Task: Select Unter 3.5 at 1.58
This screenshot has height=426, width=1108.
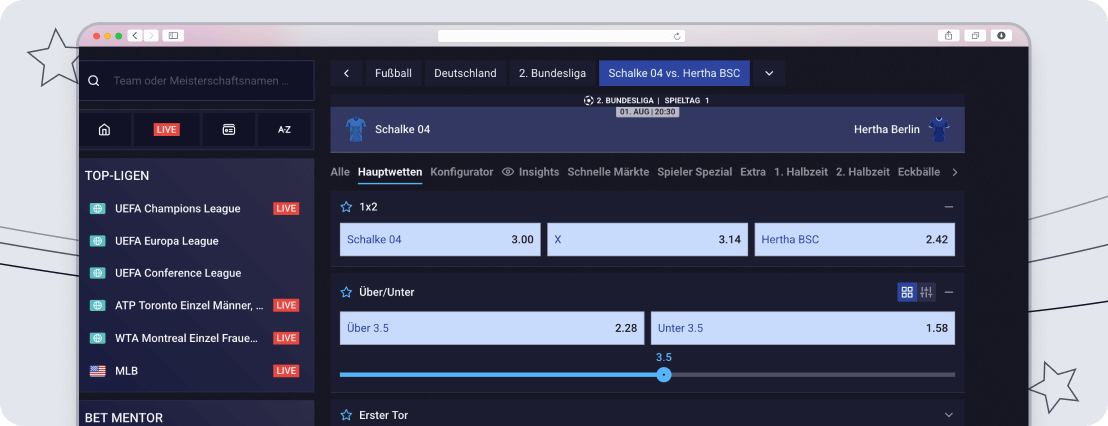Action: (803, 328)
